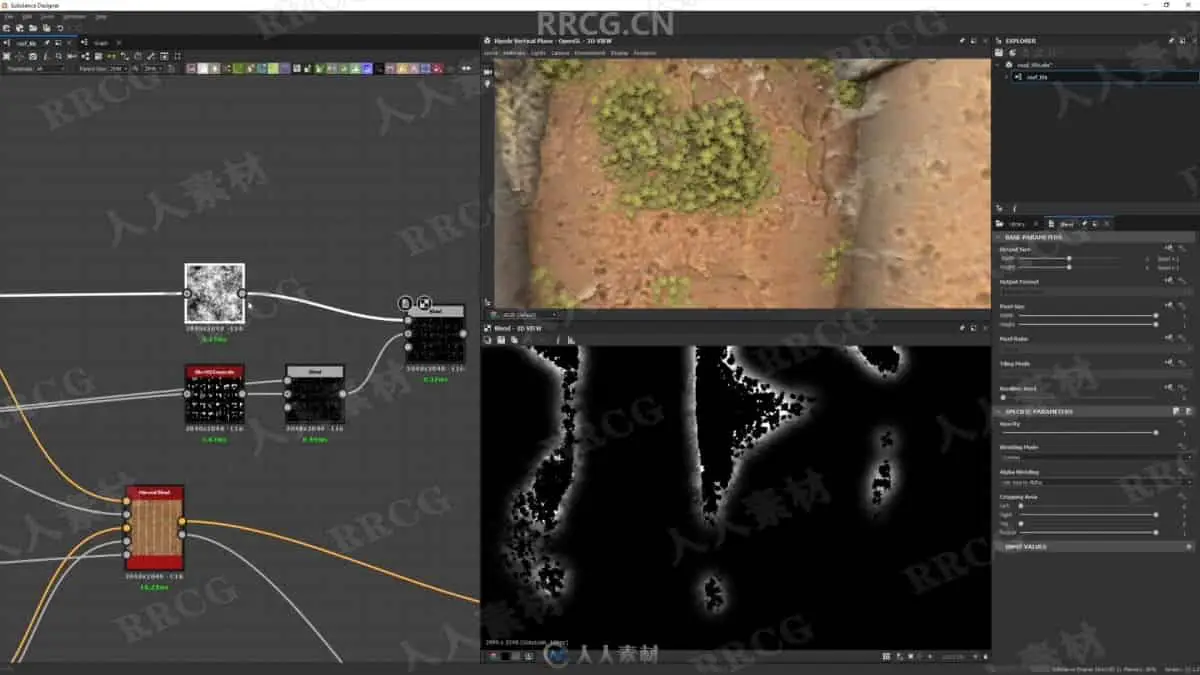Click the save image icon in 2D view toolbar
1200x675 pixels.
click(x=501, y=340)
